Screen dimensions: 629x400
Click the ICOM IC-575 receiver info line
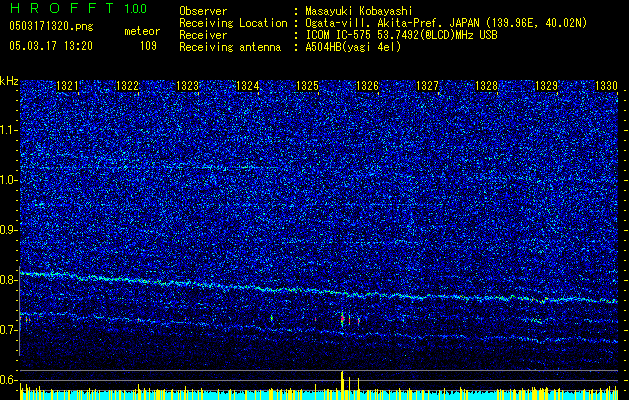click(x=402, y=35)
